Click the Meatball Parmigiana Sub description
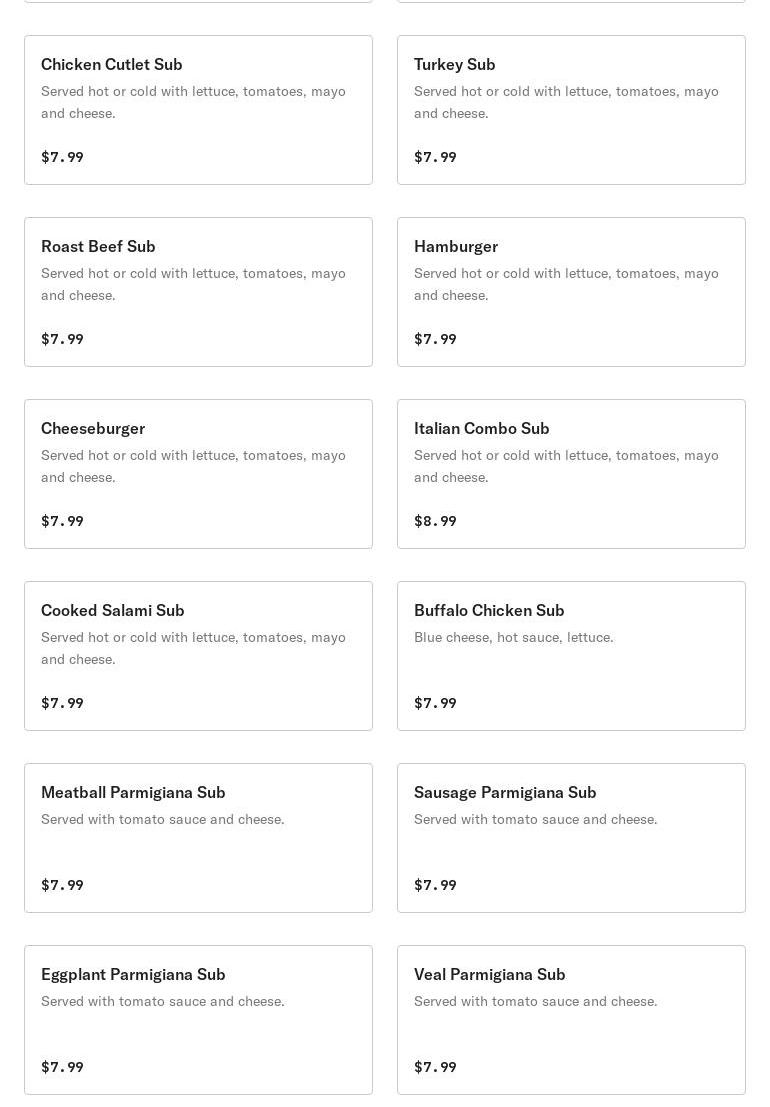 click(163, 819)
